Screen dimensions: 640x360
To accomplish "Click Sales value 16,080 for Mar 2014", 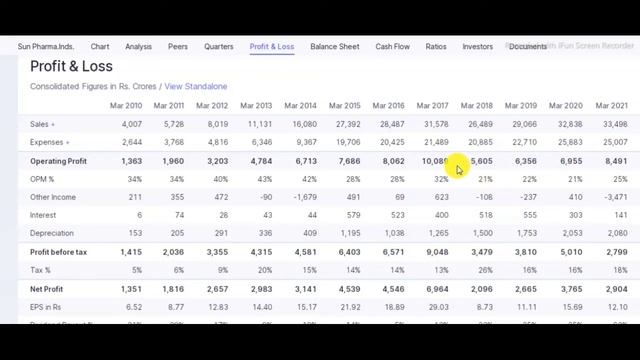I will tap(304, 124).
